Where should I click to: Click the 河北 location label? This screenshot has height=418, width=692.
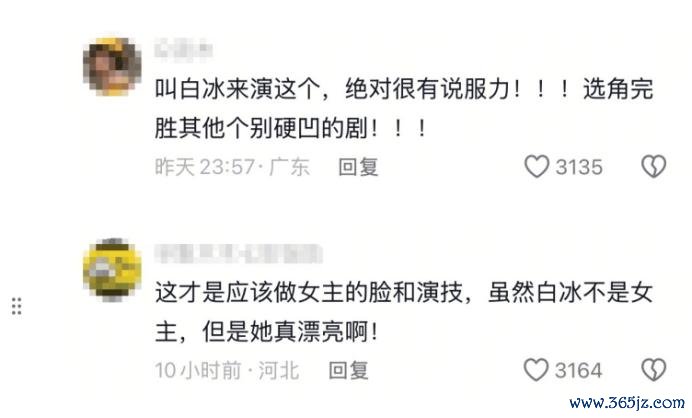pyautogui.click(x=279, y=370)
